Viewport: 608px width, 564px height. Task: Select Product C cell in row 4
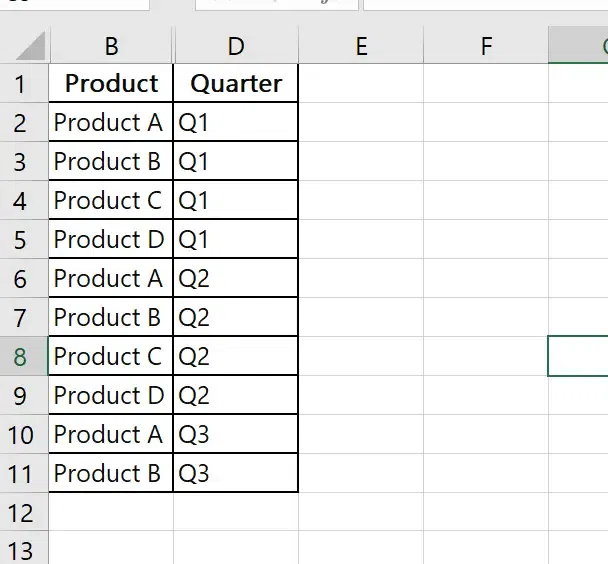coord(111,201)
